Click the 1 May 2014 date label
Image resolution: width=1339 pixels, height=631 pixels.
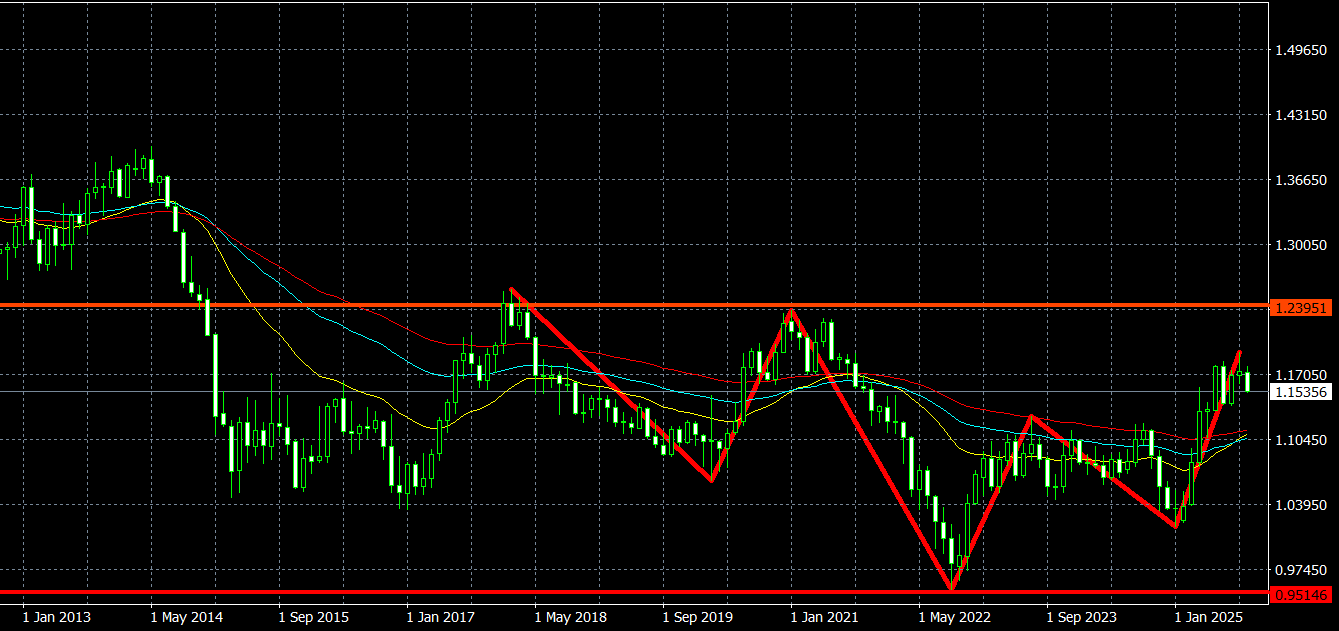coord(185,617)
